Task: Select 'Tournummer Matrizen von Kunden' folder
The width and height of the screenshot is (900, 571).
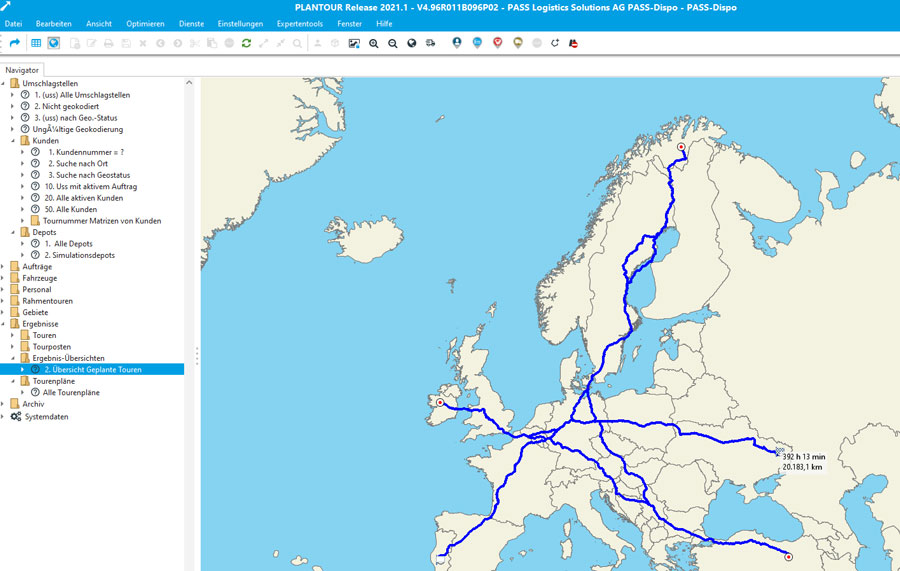Action: click(x=102, y=221)
